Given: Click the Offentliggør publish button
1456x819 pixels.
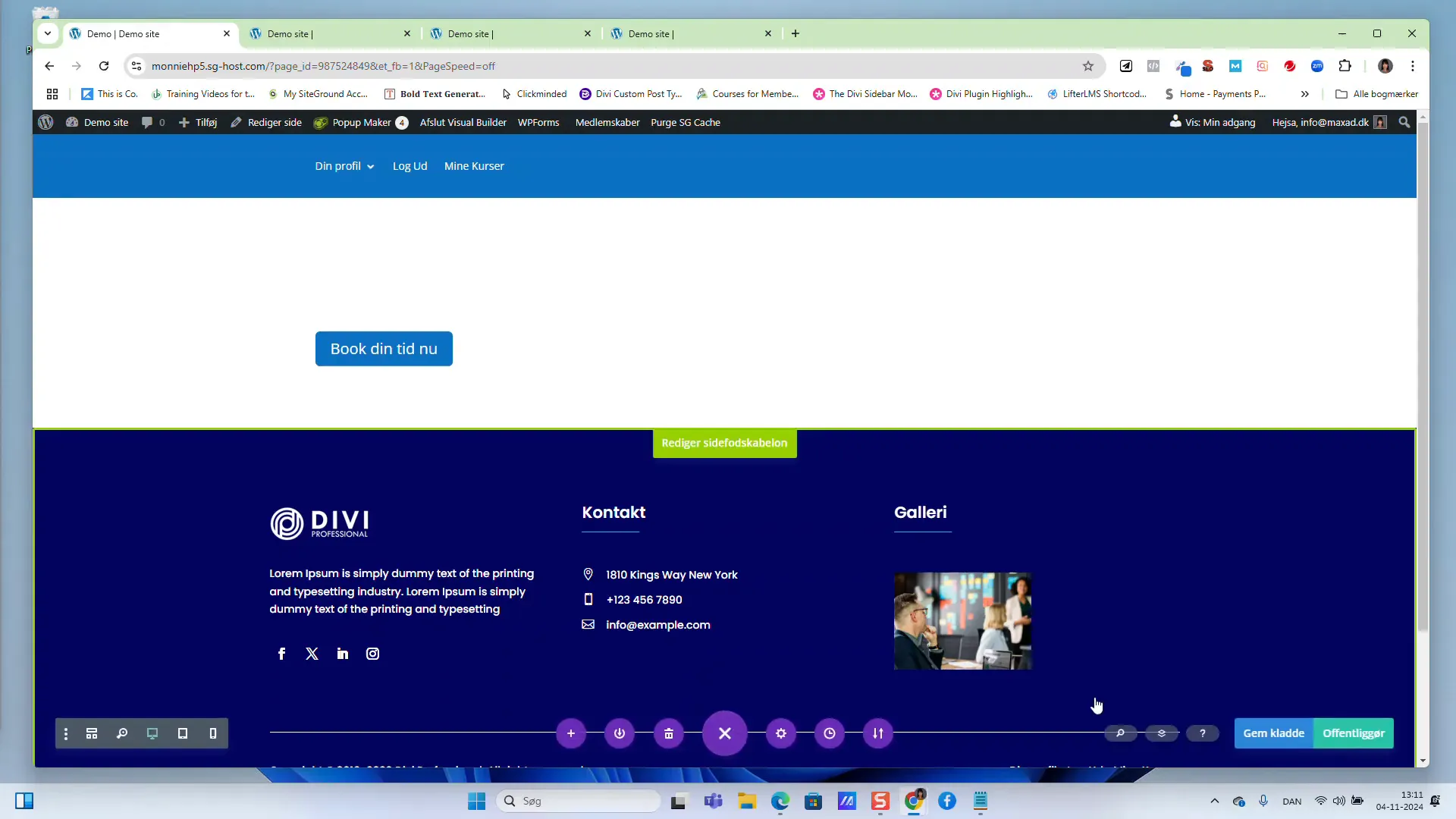Looking at the screenshot, I should coord(1354,733).
